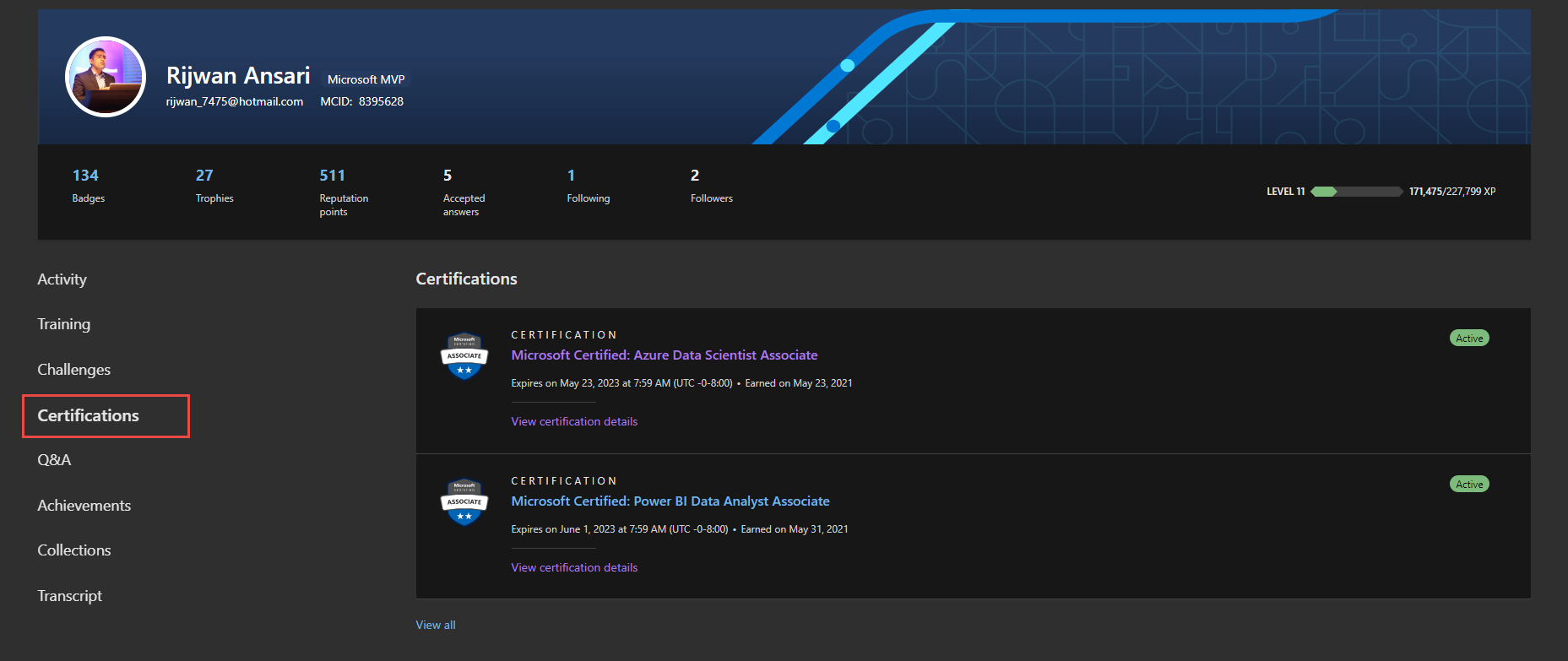Click the name Rijwan Ansari

tap(238, 75)
